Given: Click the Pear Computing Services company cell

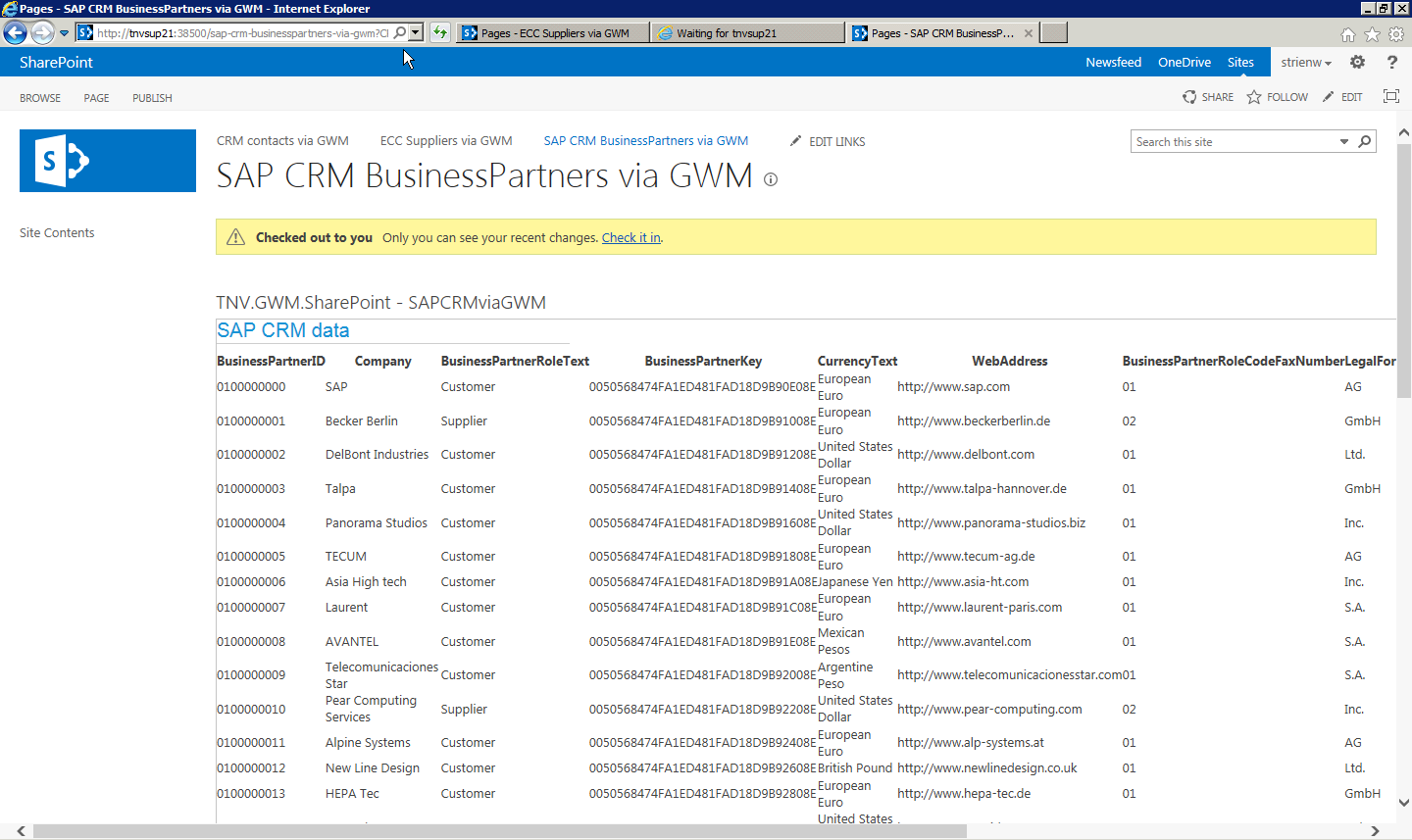Looking at the screenshot, I should (371, 709).
